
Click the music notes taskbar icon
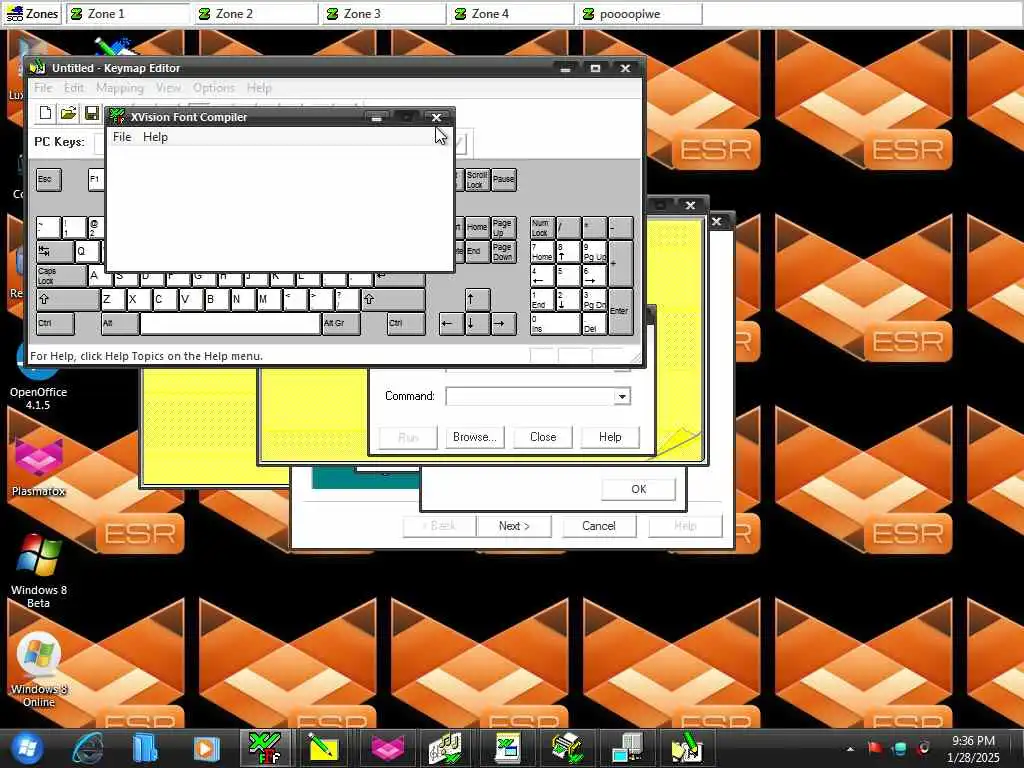click(445, 748)
